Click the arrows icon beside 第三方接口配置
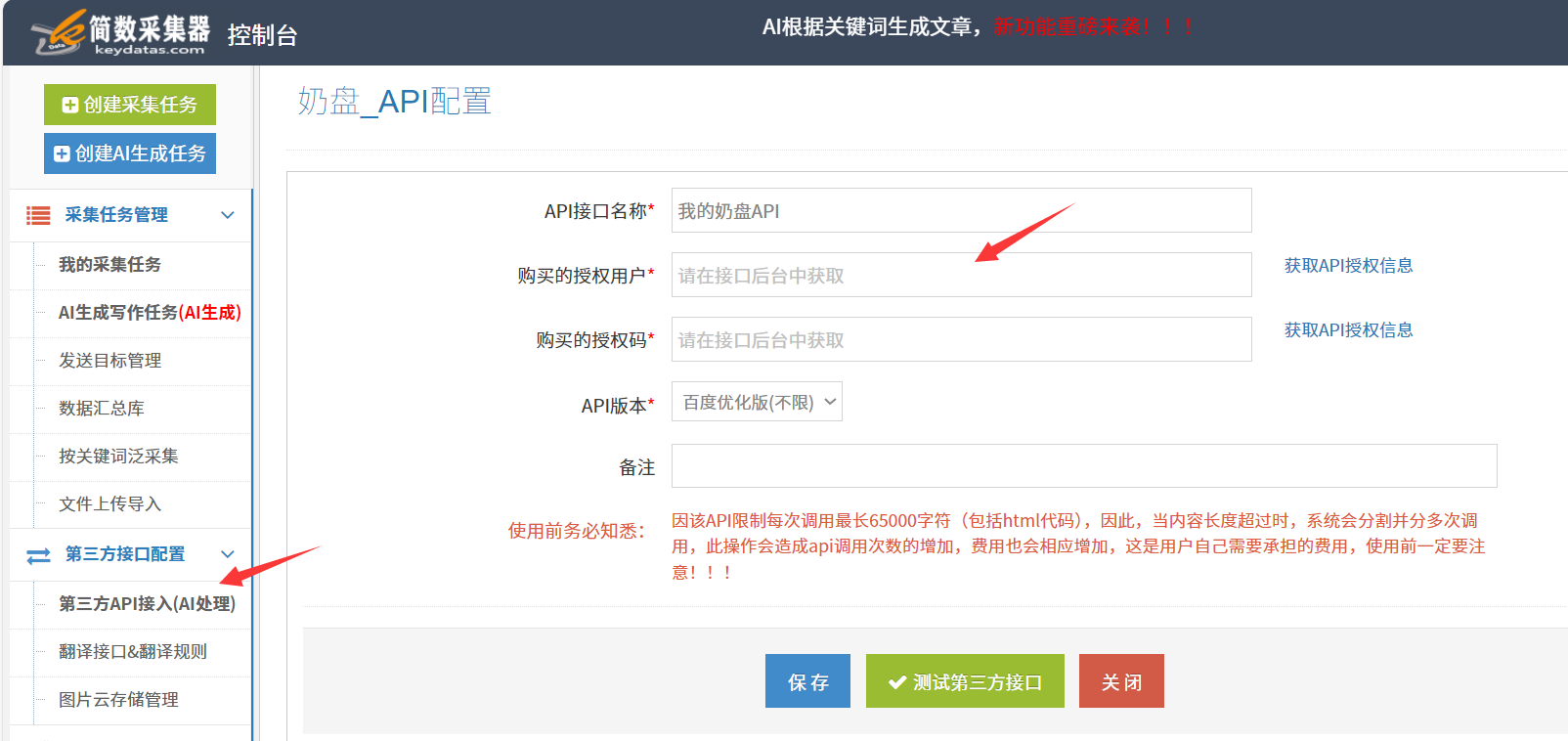Image resolution: width=1568 pixels, height=741 pixels. click(38, 555)
